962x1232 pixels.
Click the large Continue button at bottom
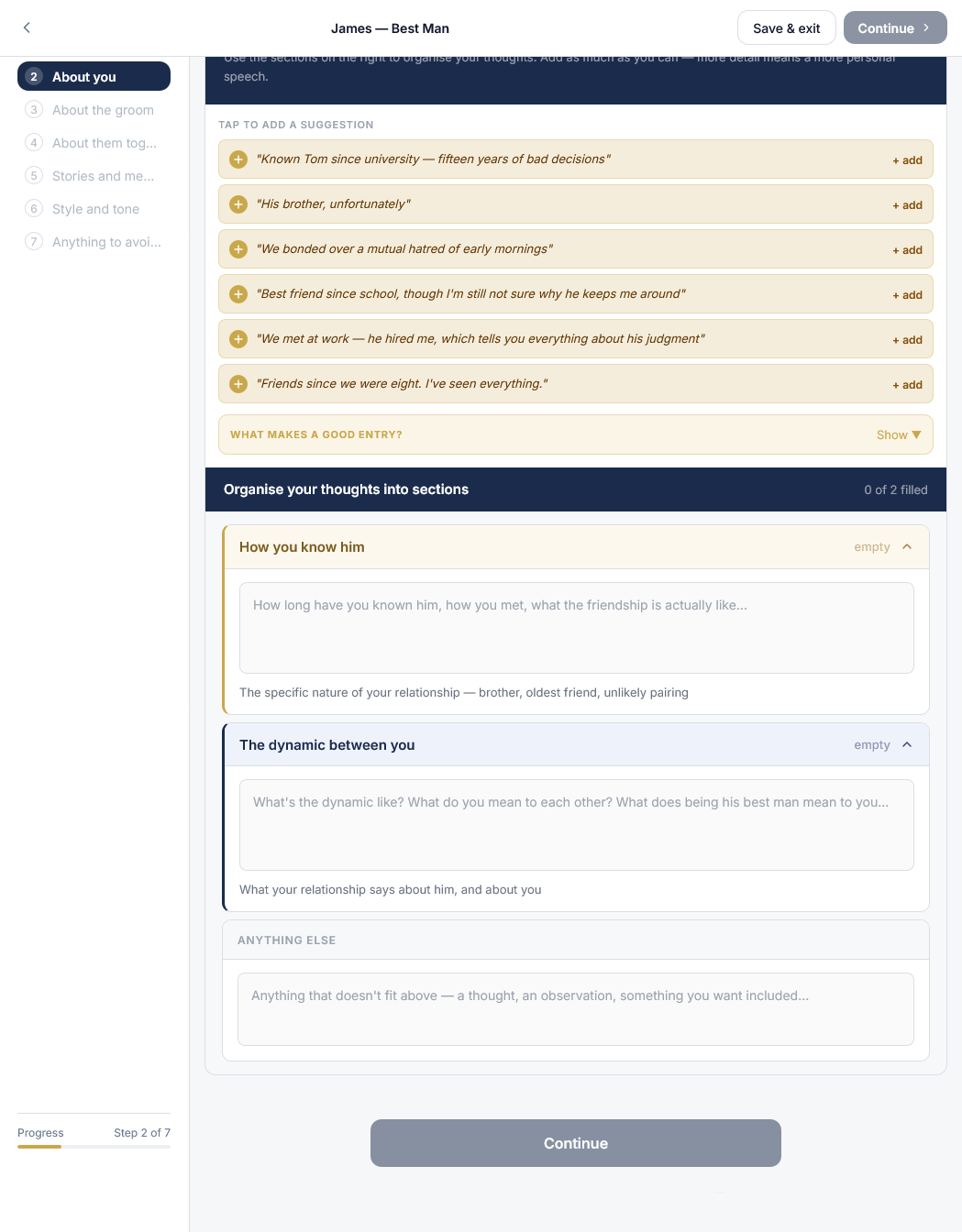click(x=576, y=1143)
